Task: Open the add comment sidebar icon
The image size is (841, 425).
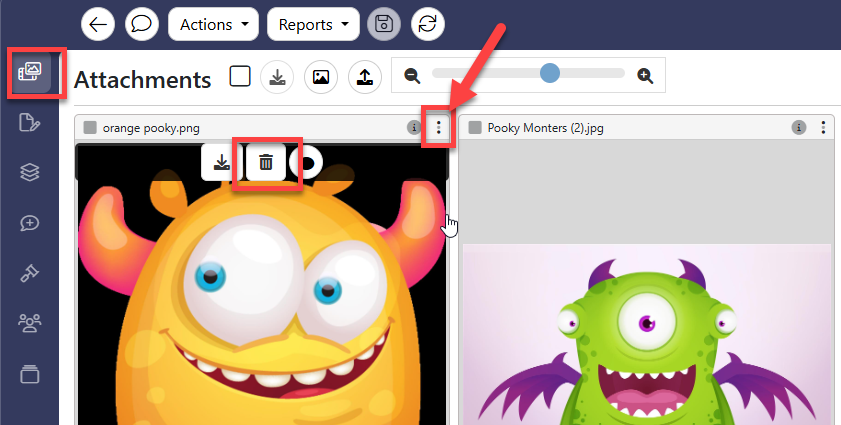Action: pos(29,223)
